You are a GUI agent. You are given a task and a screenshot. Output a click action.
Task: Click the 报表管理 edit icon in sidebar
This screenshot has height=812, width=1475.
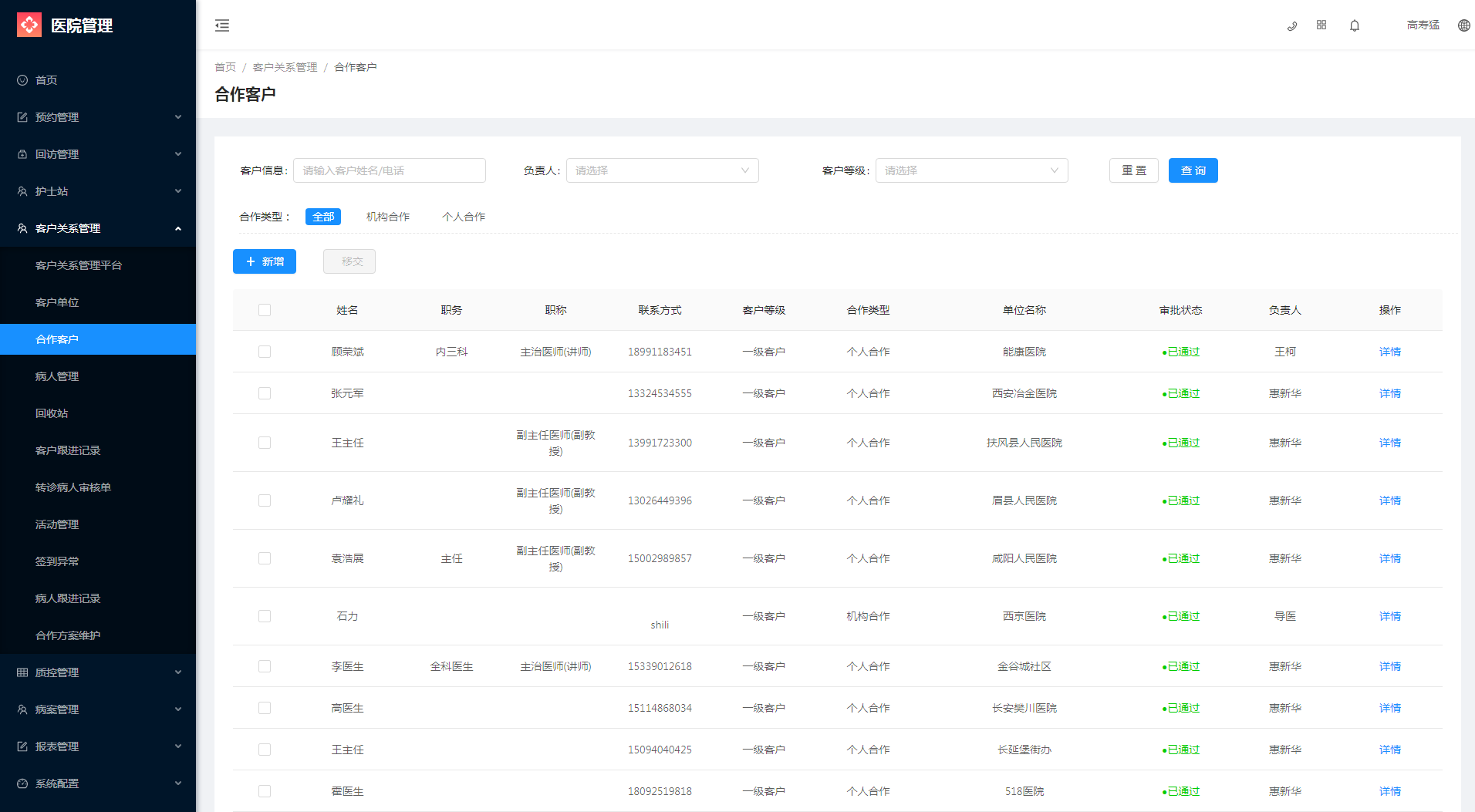(22, 746)
